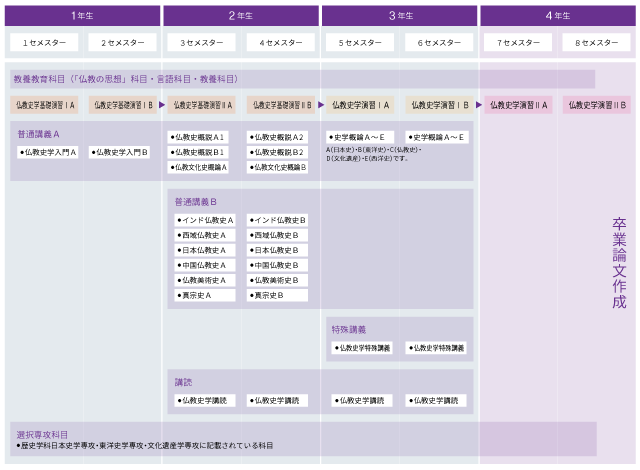Select the 7セメスター box
The height and width of the screenshot is (470, 640).
tap(518, 42)
